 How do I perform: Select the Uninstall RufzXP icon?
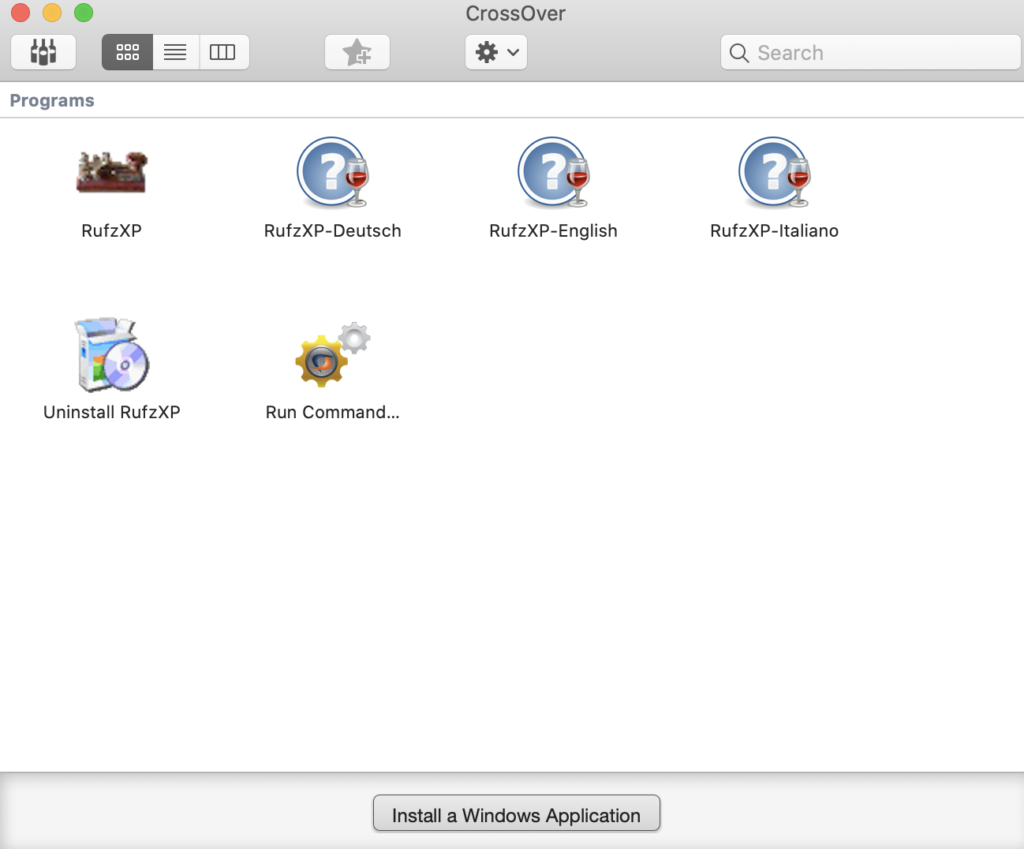click(111, 355)
